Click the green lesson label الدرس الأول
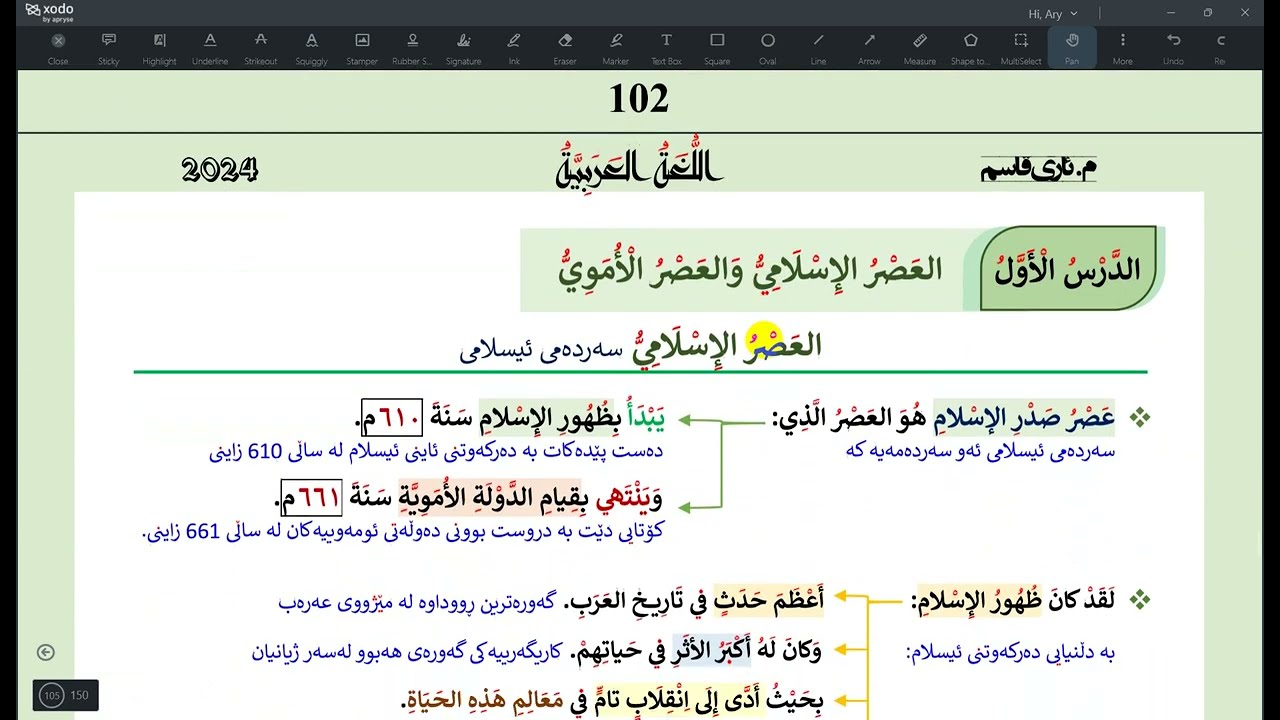Screen dimensions: 1280x720 tap(1067, 268)
